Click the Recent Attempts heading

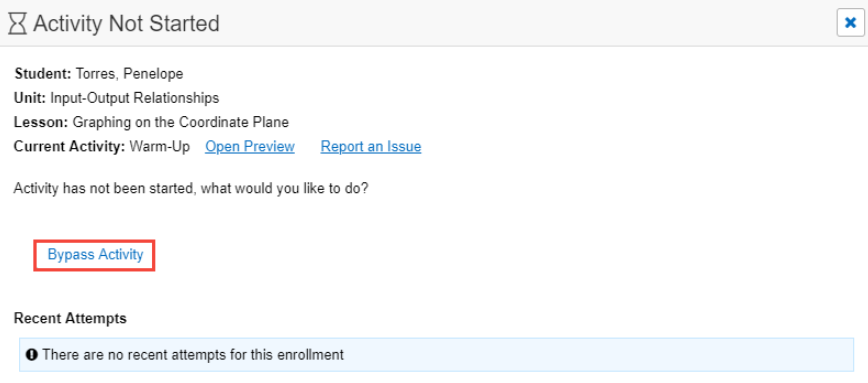coord(70,319)
